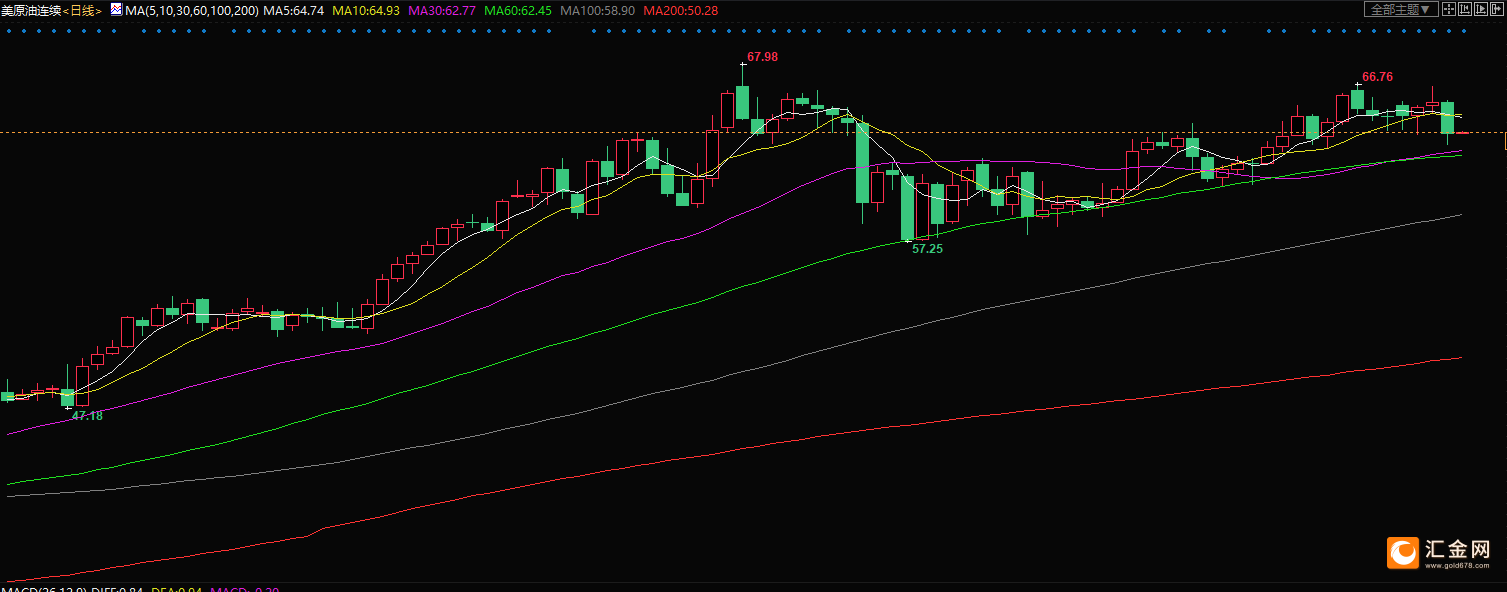The width and height of the screenshot is (1507, 592).
Task: Select the yellow MA10:64.93 legend value
Action: 365,10
